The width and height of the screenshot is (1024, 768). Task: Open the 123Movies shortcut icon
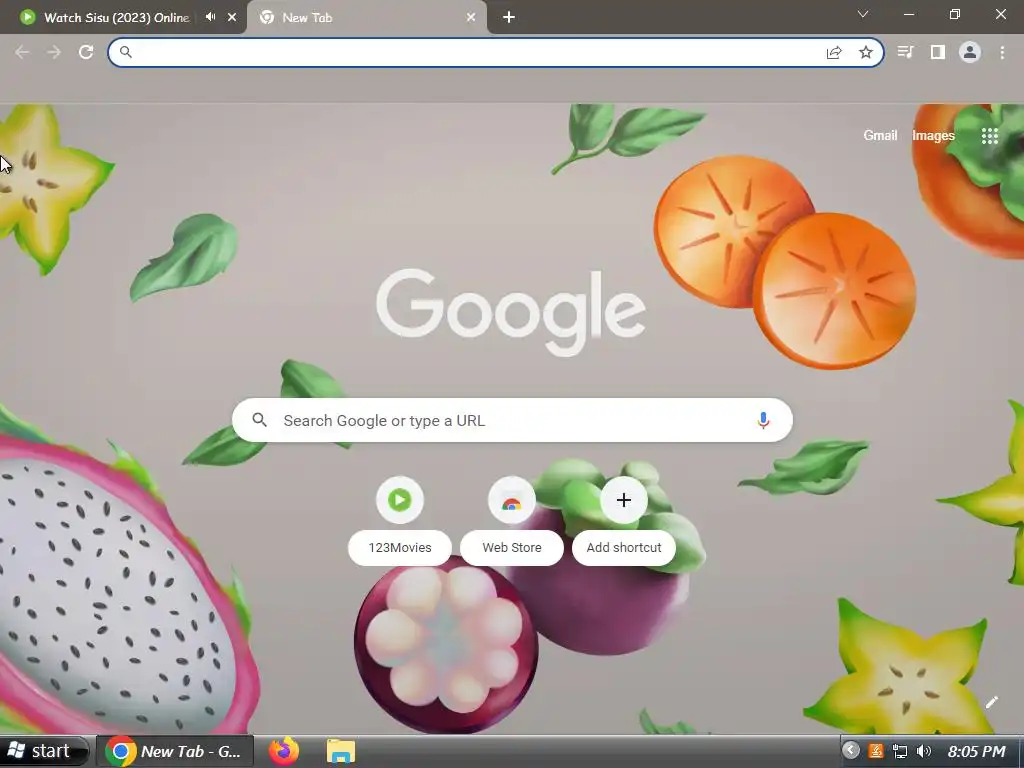pos(400,500)
